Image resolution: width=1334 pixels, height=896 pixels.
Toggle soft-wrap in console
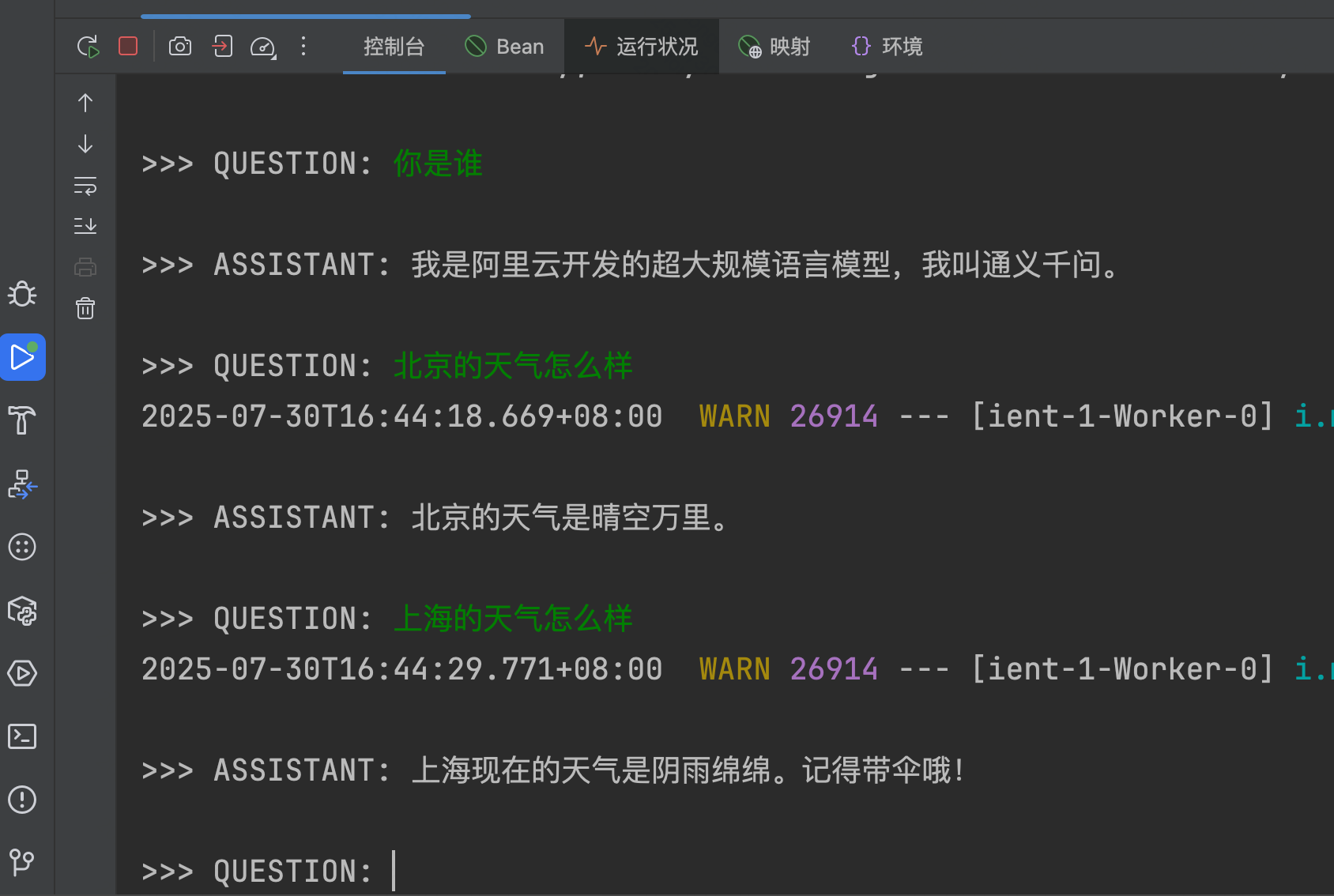click(x=85, y=185)
